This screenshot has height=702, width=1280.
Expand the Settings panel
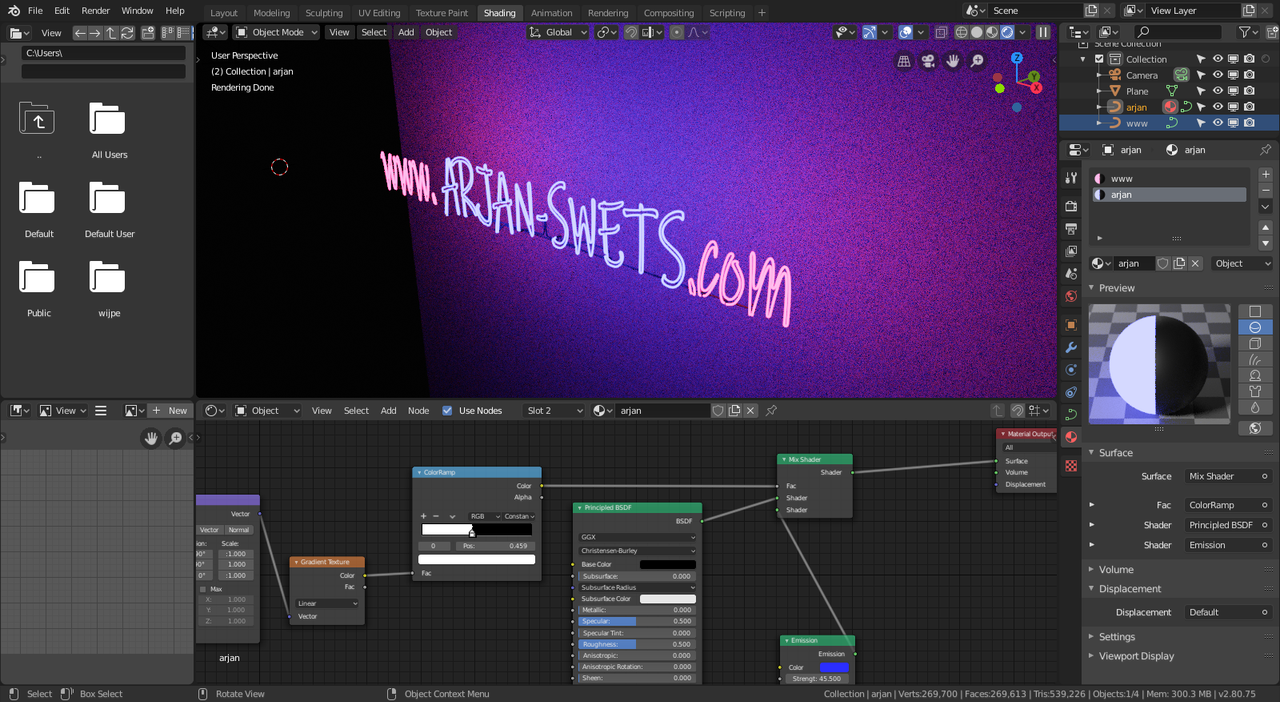[x=1116, y=636]
